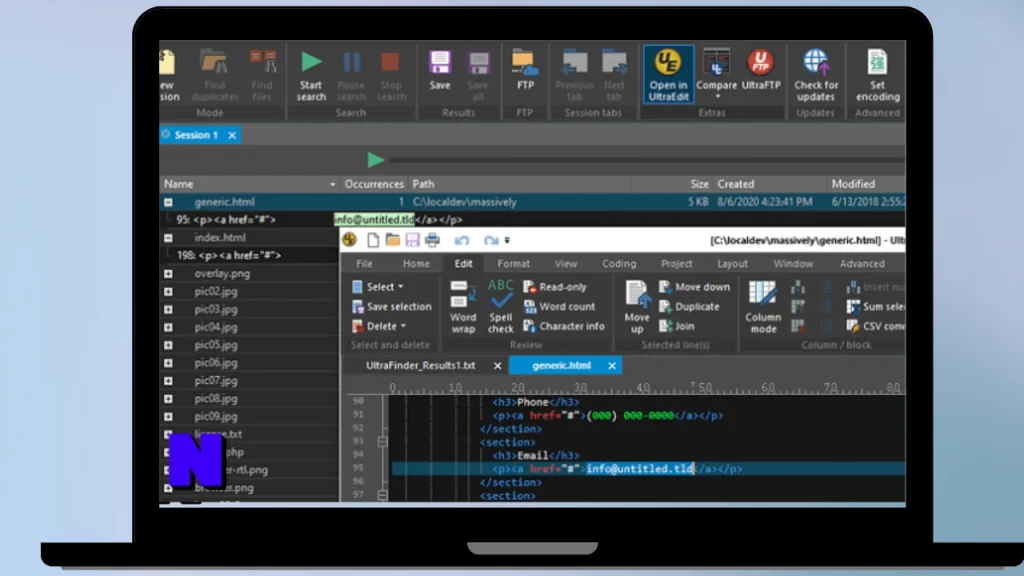This screenshot has width=1024, height=576.
Task: Click the Save disk icon in the UltraEdit toolbar
Action: (412, 240)
